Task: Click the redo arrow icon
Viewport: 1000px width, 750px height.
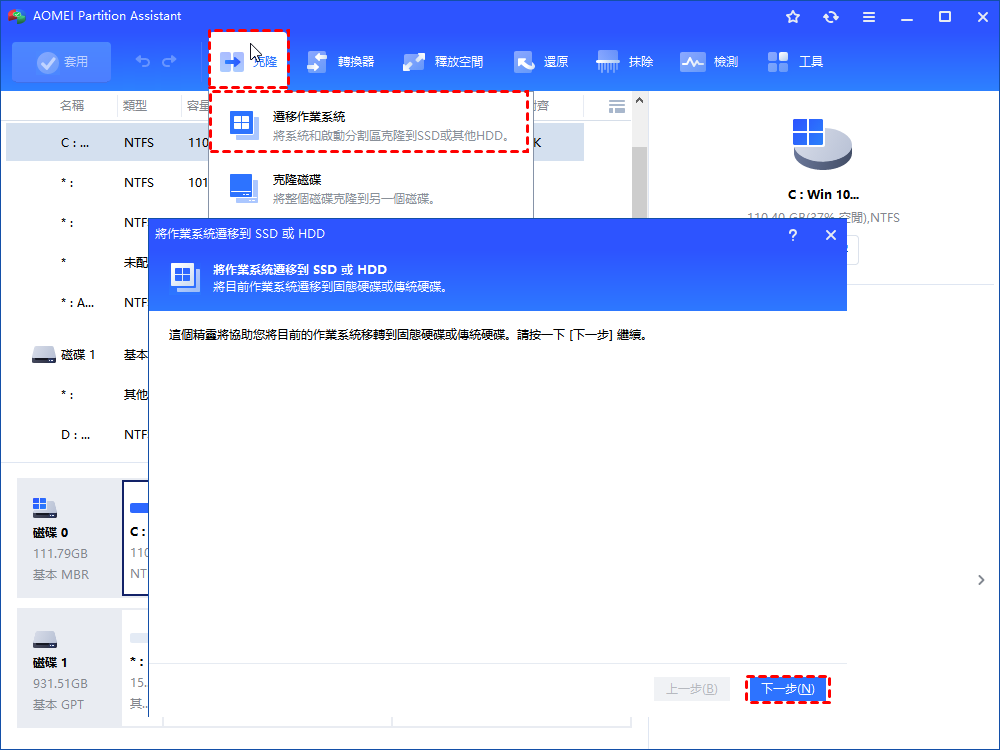Action: [x=169, y=61]
